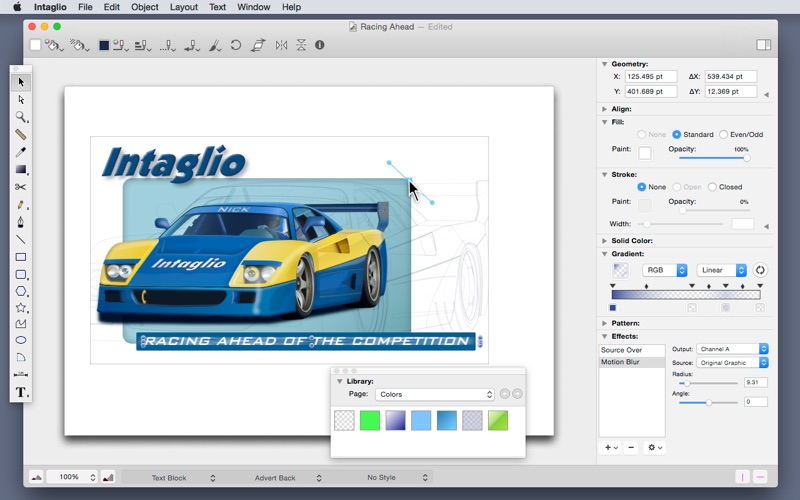The height and width of the screenshot is (500, 800).
Task: Open the Linear gradient type dropdown
Action: coord(722,270)
